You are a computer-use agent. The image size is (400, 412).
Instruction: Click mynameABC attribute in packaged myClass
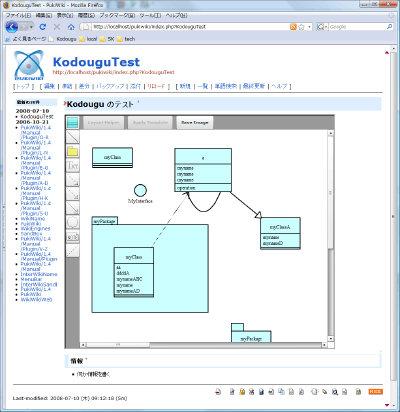pyautogui.click(x=129, y=279)
